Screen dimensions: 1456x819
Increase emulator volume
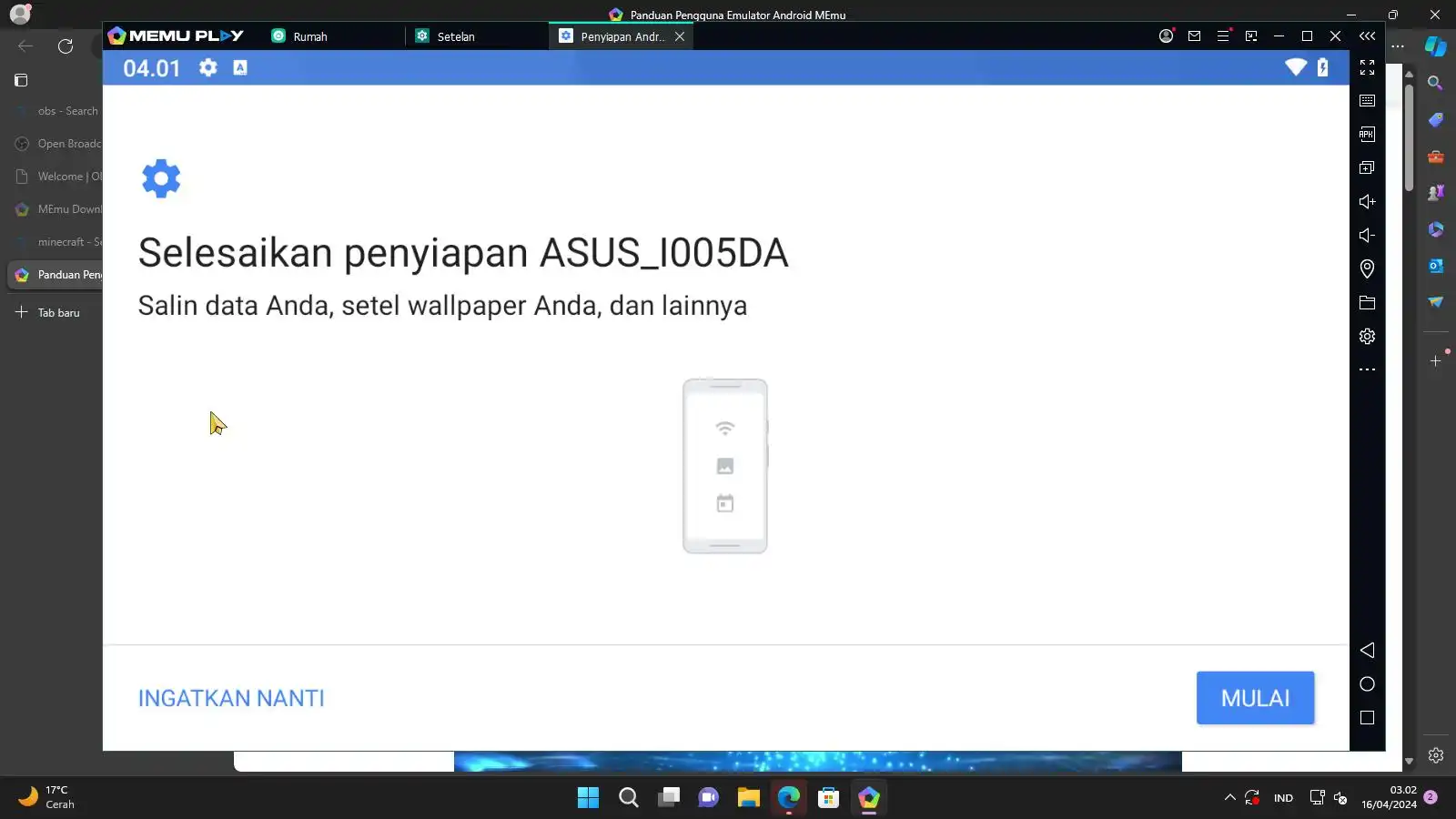(1367, 202)
